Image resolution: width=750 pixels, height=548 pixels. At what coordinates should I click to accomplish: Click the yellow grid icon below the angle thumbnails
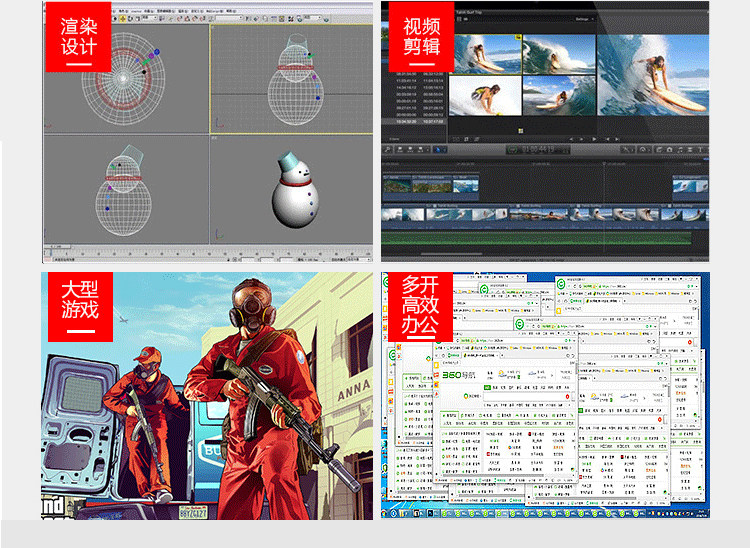(520, 130)
